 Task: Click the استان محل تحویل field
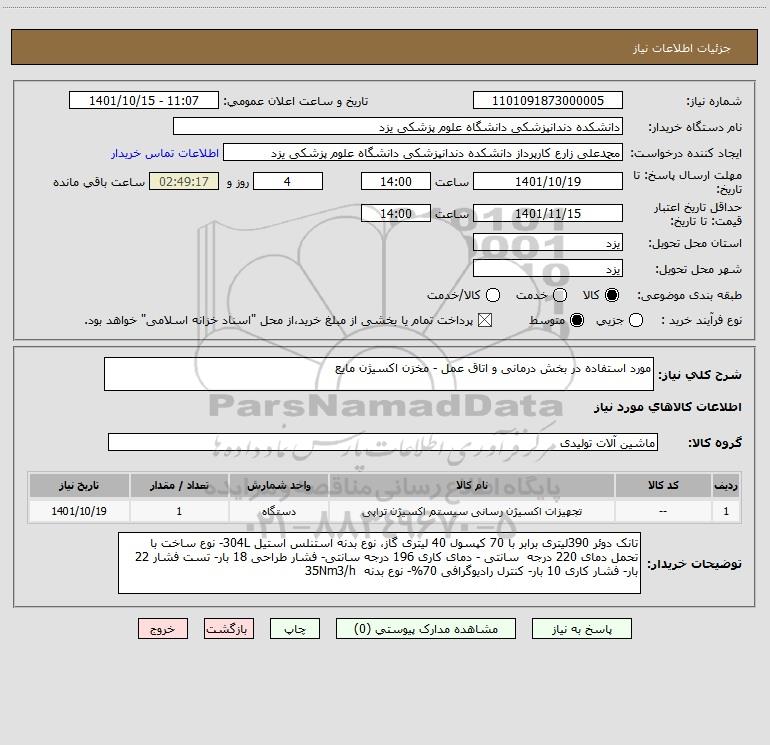tap(548, 242)
